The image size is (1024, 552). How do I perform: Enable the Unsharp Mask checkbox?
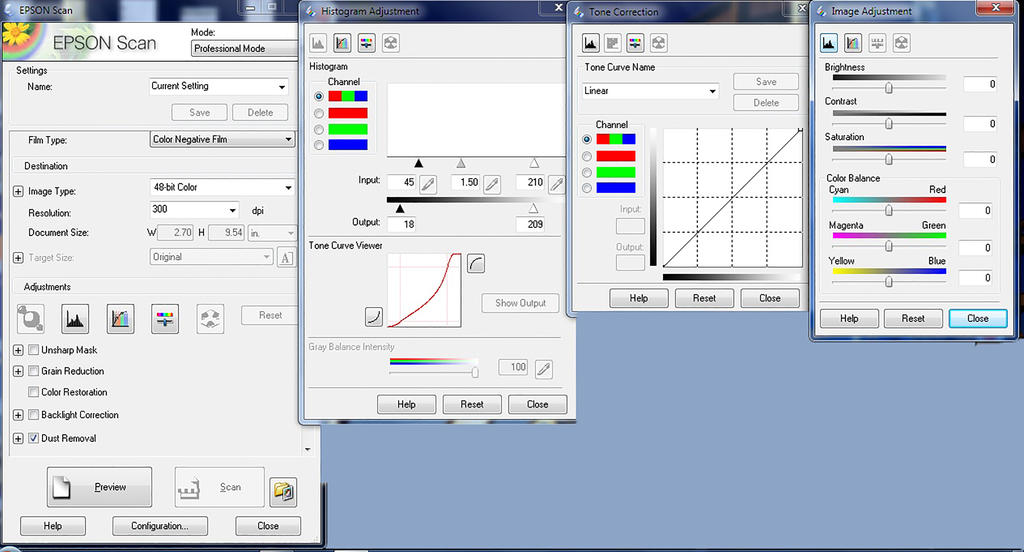tap(34, 350)
